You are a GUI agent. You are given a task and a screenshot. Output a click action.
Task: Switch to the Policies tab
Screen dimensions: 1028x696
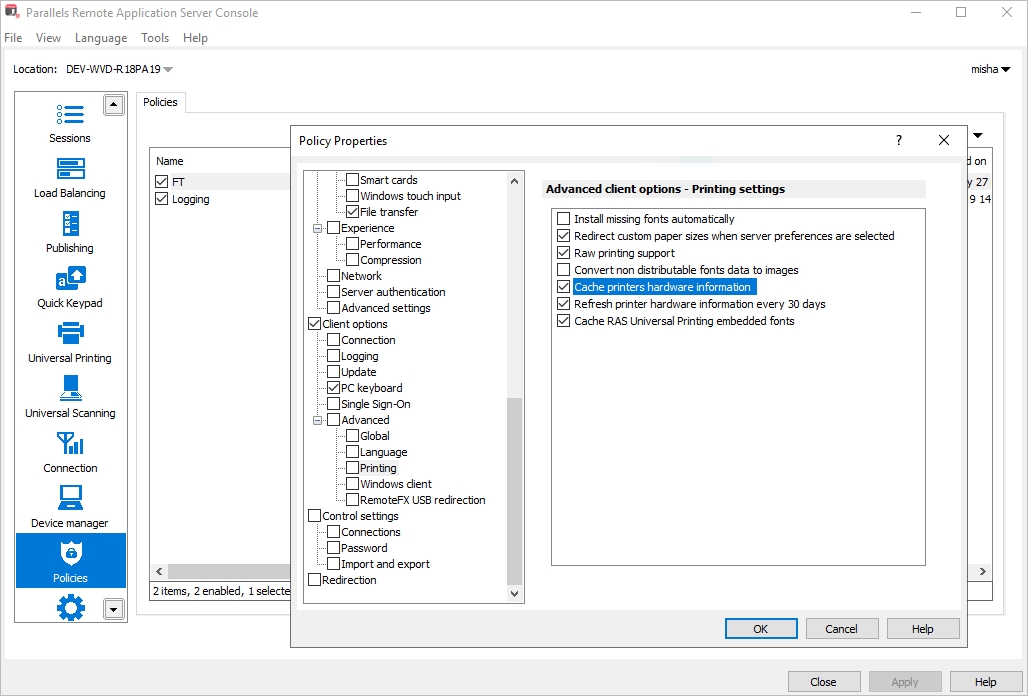pos(160,102)
